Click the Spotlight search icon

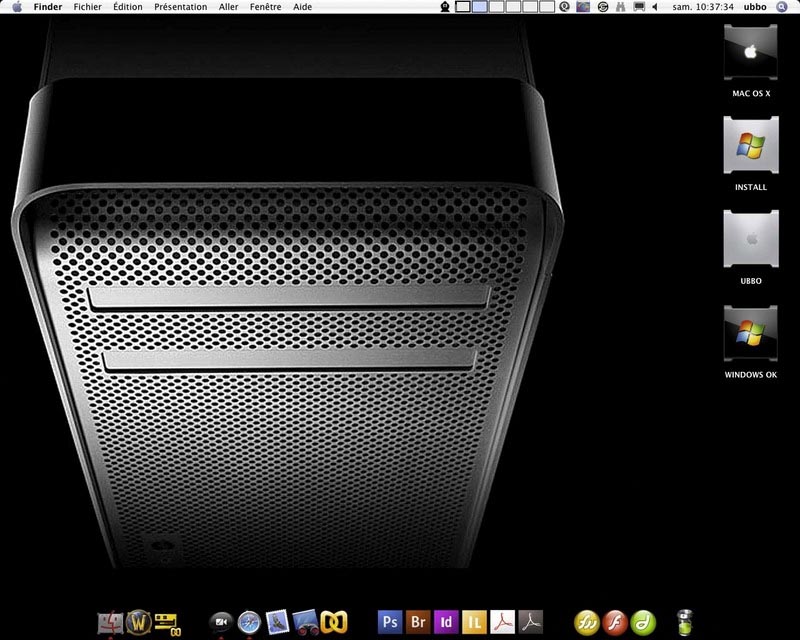point(781,7)
